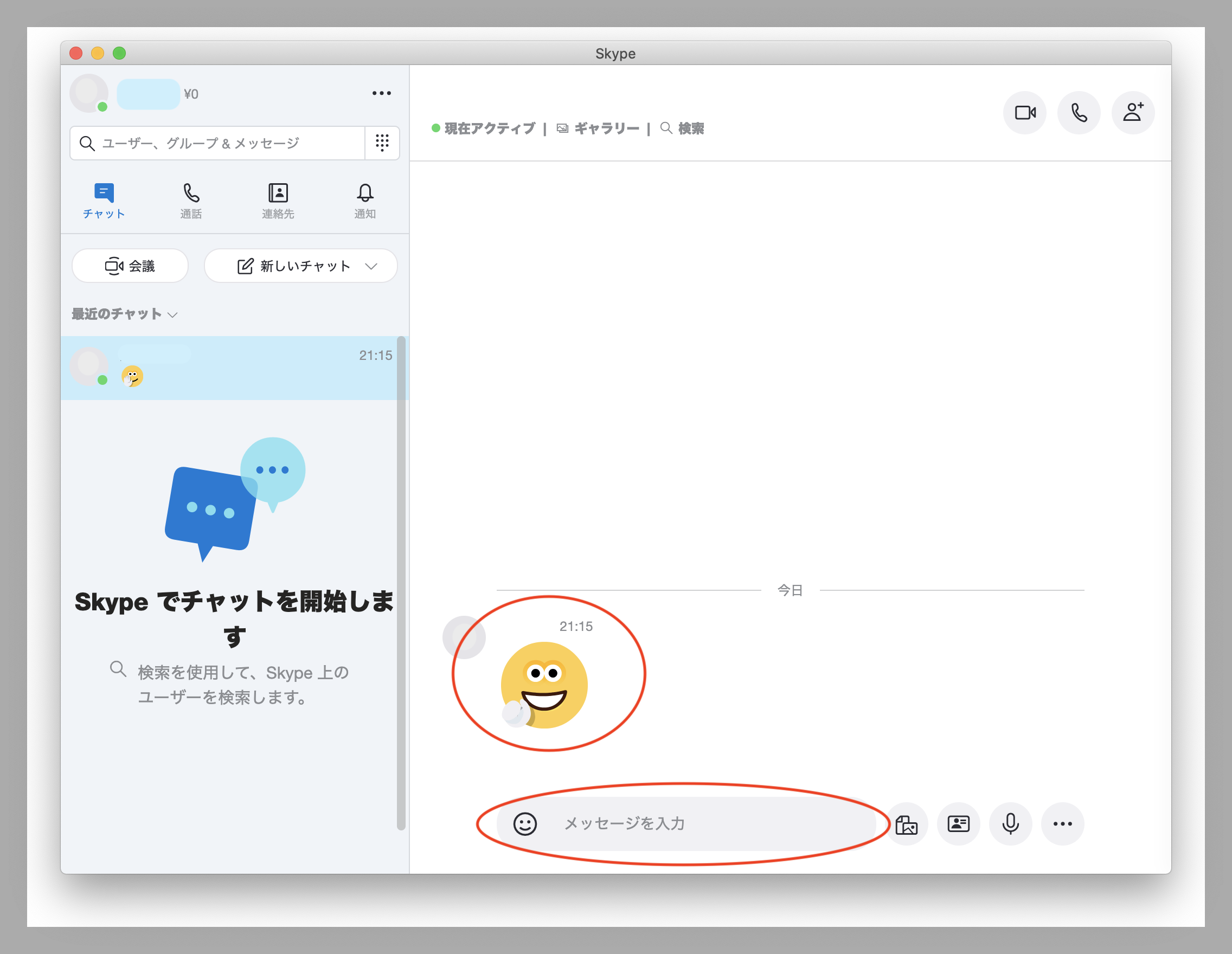The height and width of the screenshot is (954, 1232).
Task: Start an audio call
Action: [x=1079, y=113]
